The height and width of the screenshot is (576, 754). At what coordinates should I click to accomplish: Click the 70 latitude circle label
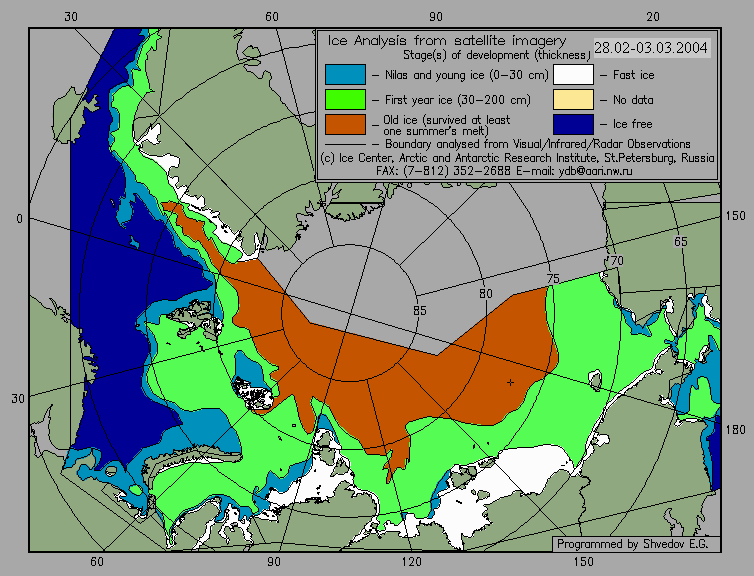click(x=616, y=261)
